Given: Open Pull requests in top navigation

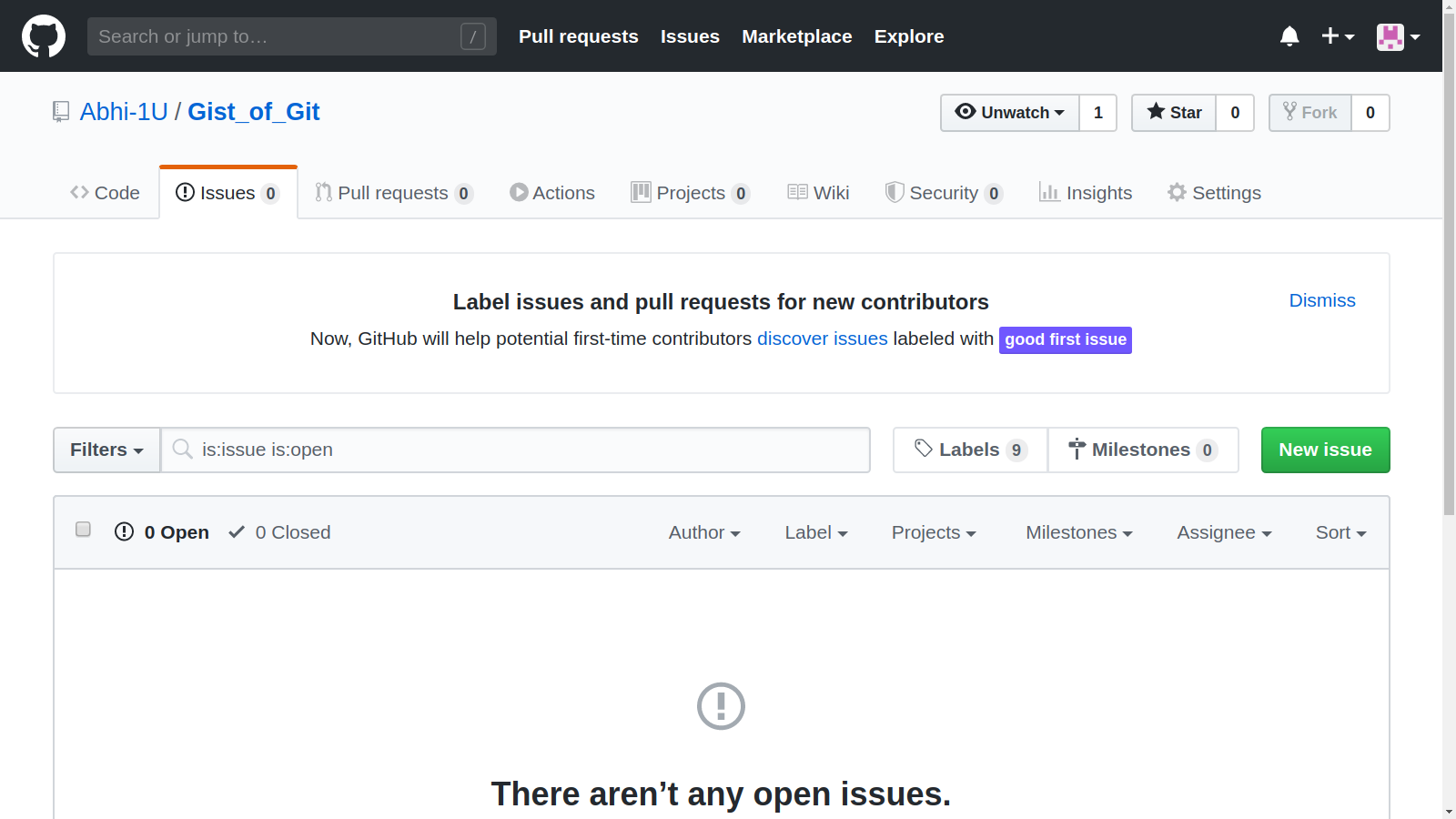Looking at the screenshot, I should click(579, 36).
